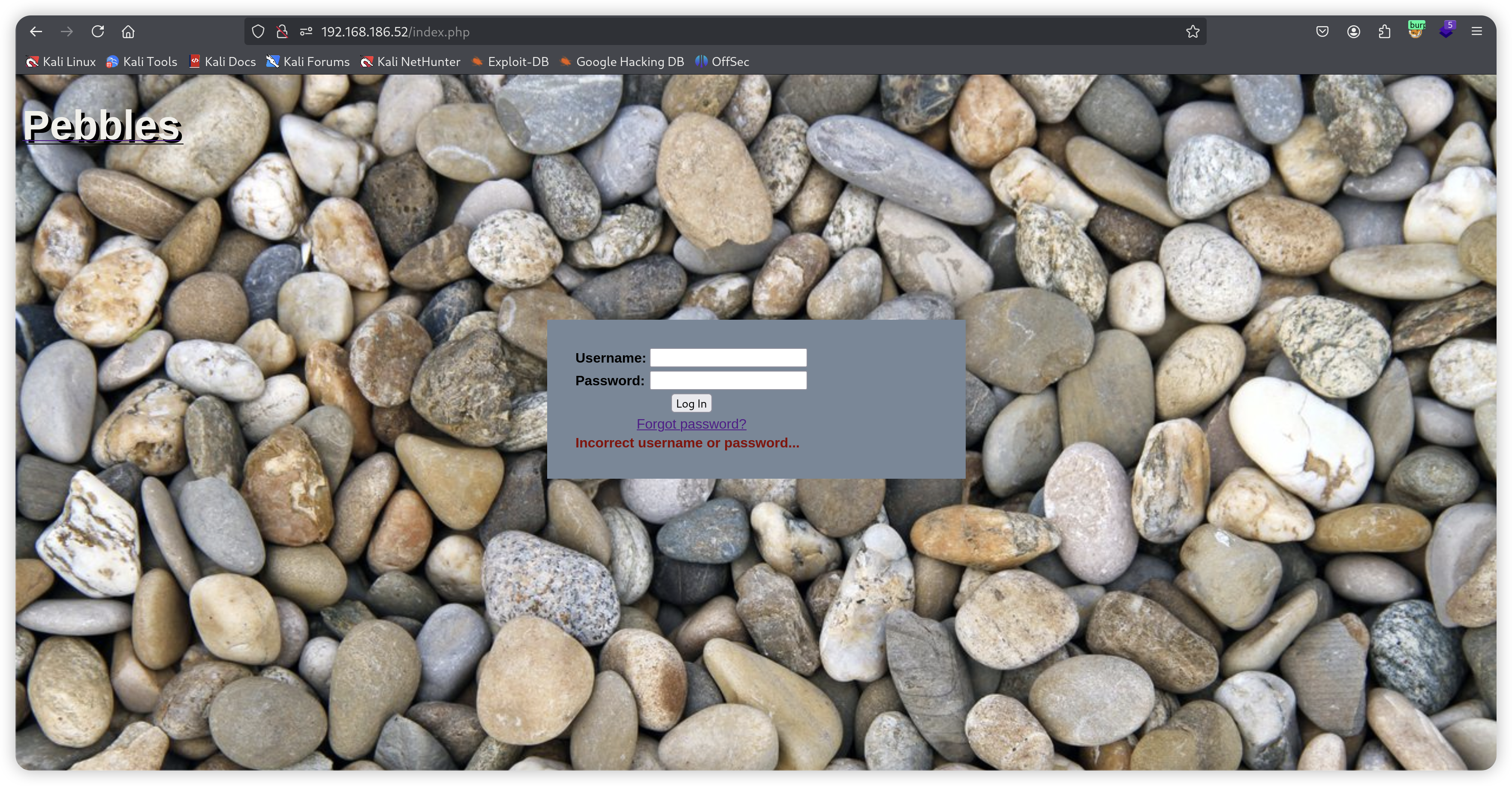Click the forward navigation arrow
The width and height of the screenshot is (1512, 786).
coord(67,32)
